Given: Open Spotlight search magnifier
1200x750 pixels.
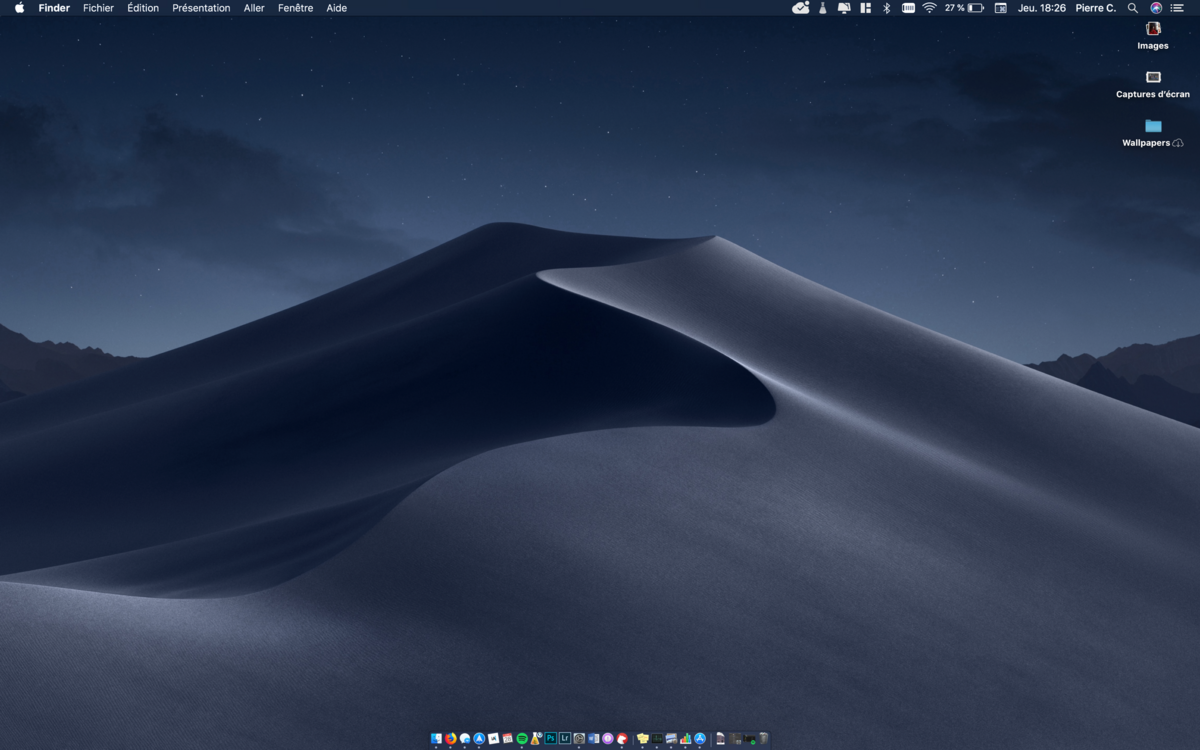Looking at the screenshot, I should [1133, 8].
